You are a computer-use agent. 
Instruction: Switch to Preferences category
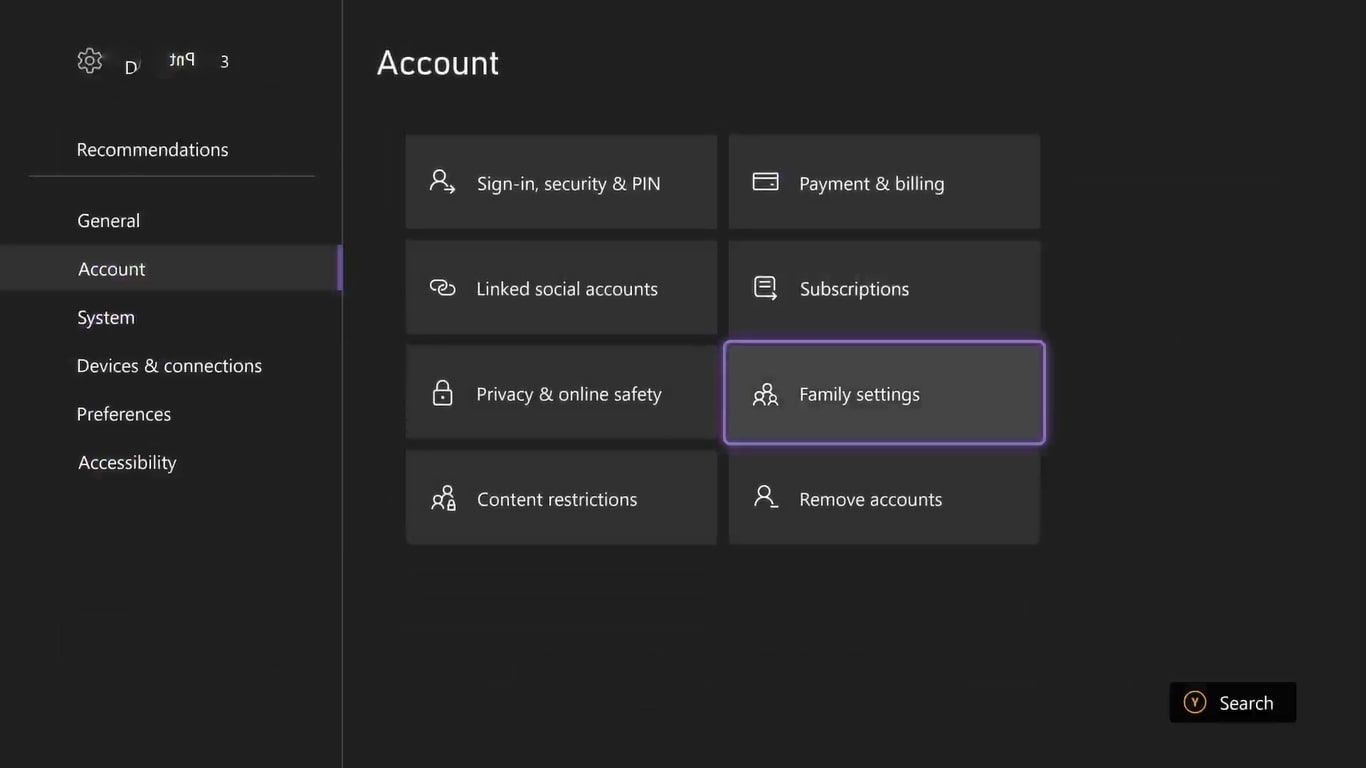point(124,414)
